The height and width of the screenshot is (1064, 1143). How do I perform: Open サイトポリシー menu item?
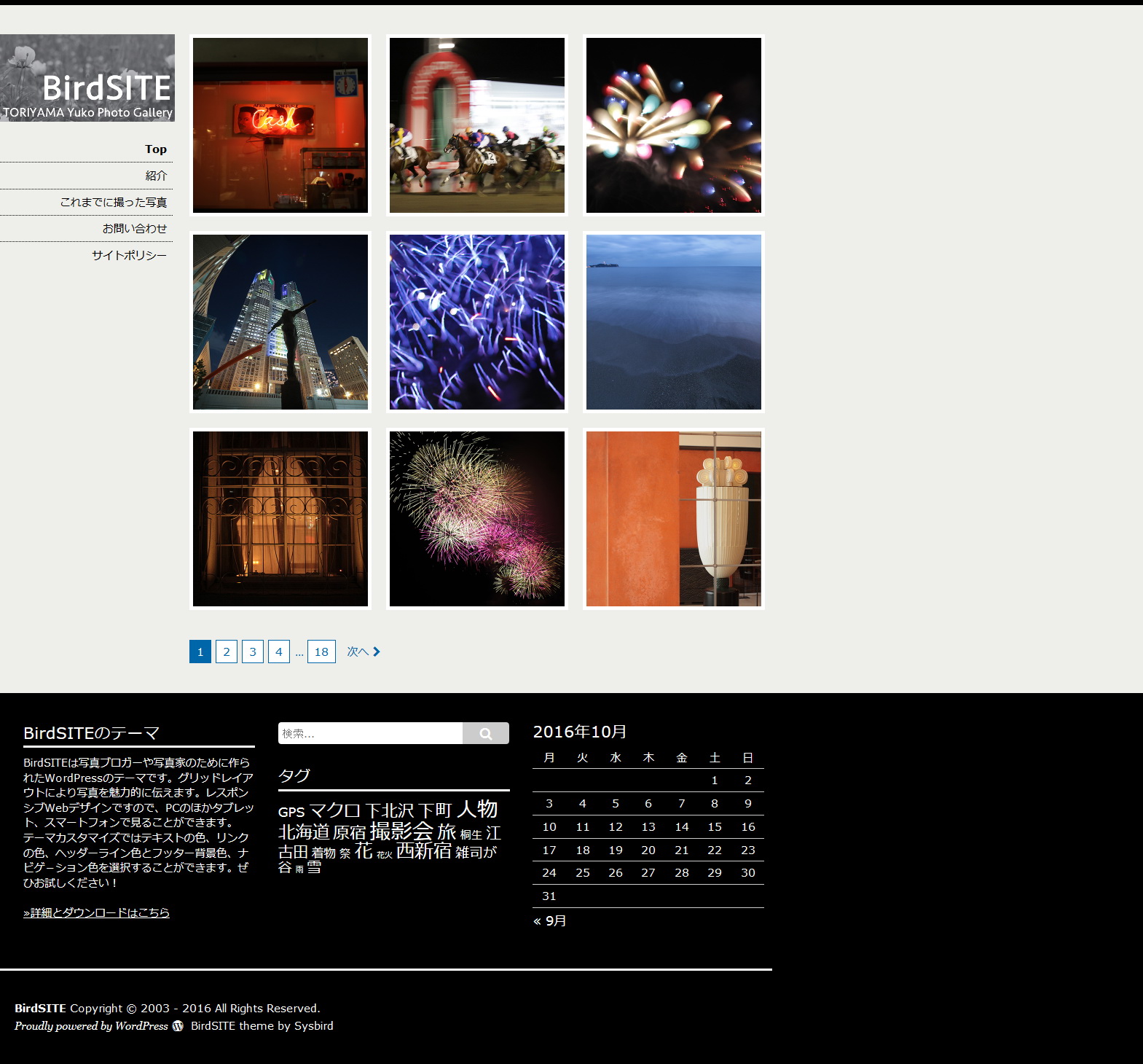[x=130, y=255]
